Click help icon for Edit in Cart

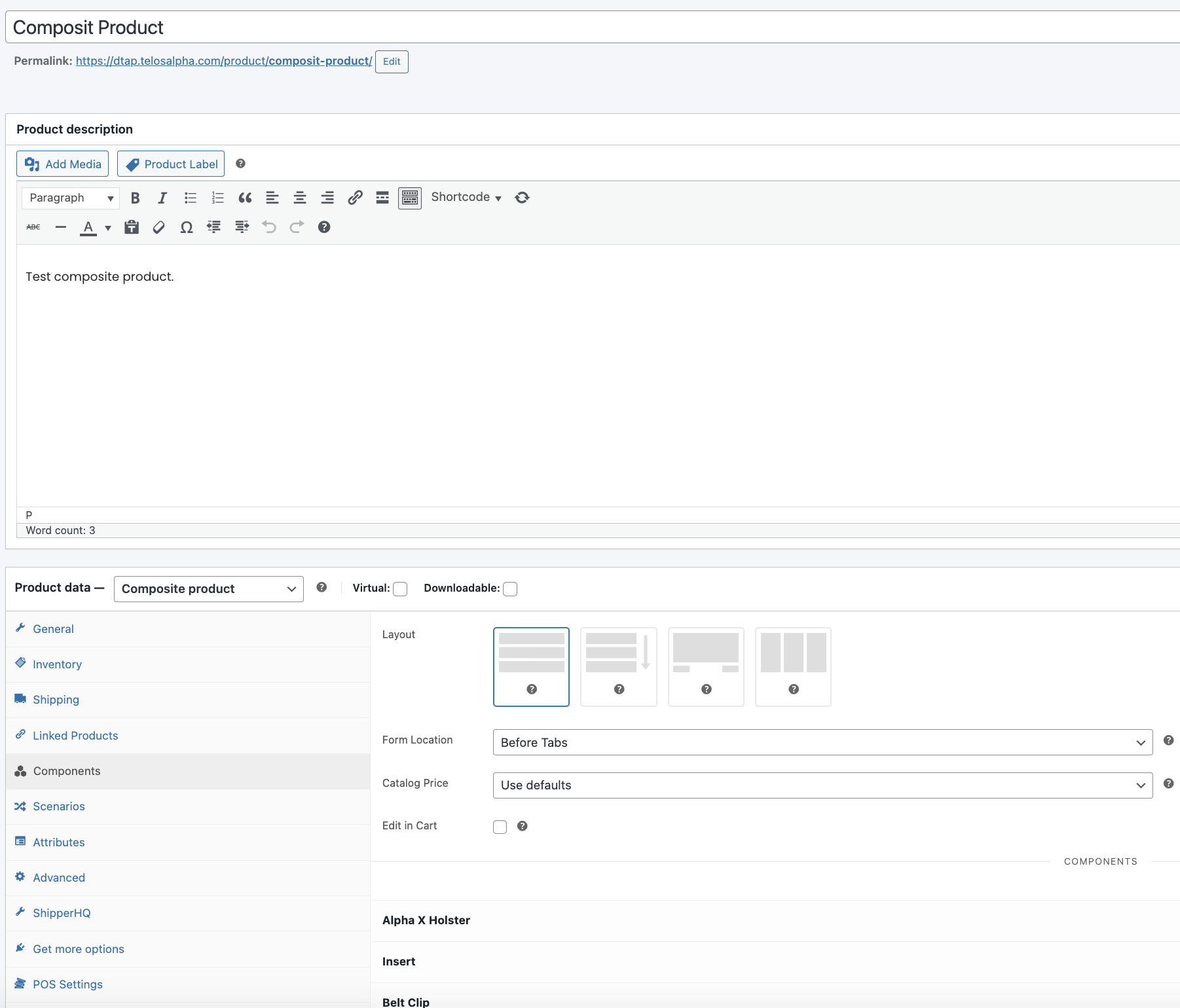click(x=522, y=826)
